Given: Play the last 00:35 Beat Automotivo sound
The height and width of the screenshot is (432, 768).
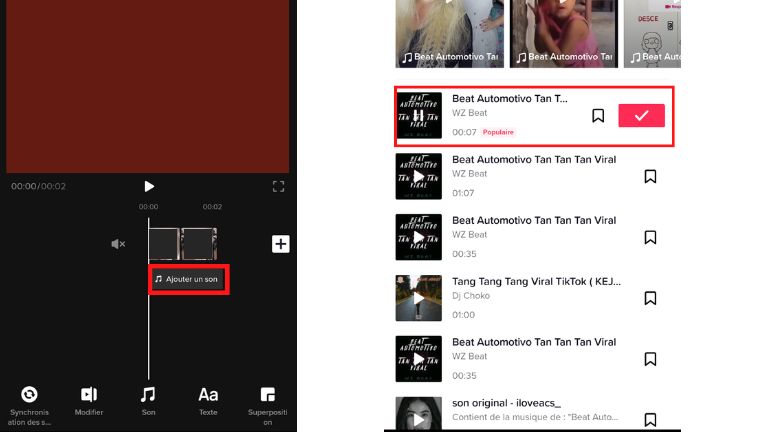Looking at the screenshot, I should click(419, 359).
